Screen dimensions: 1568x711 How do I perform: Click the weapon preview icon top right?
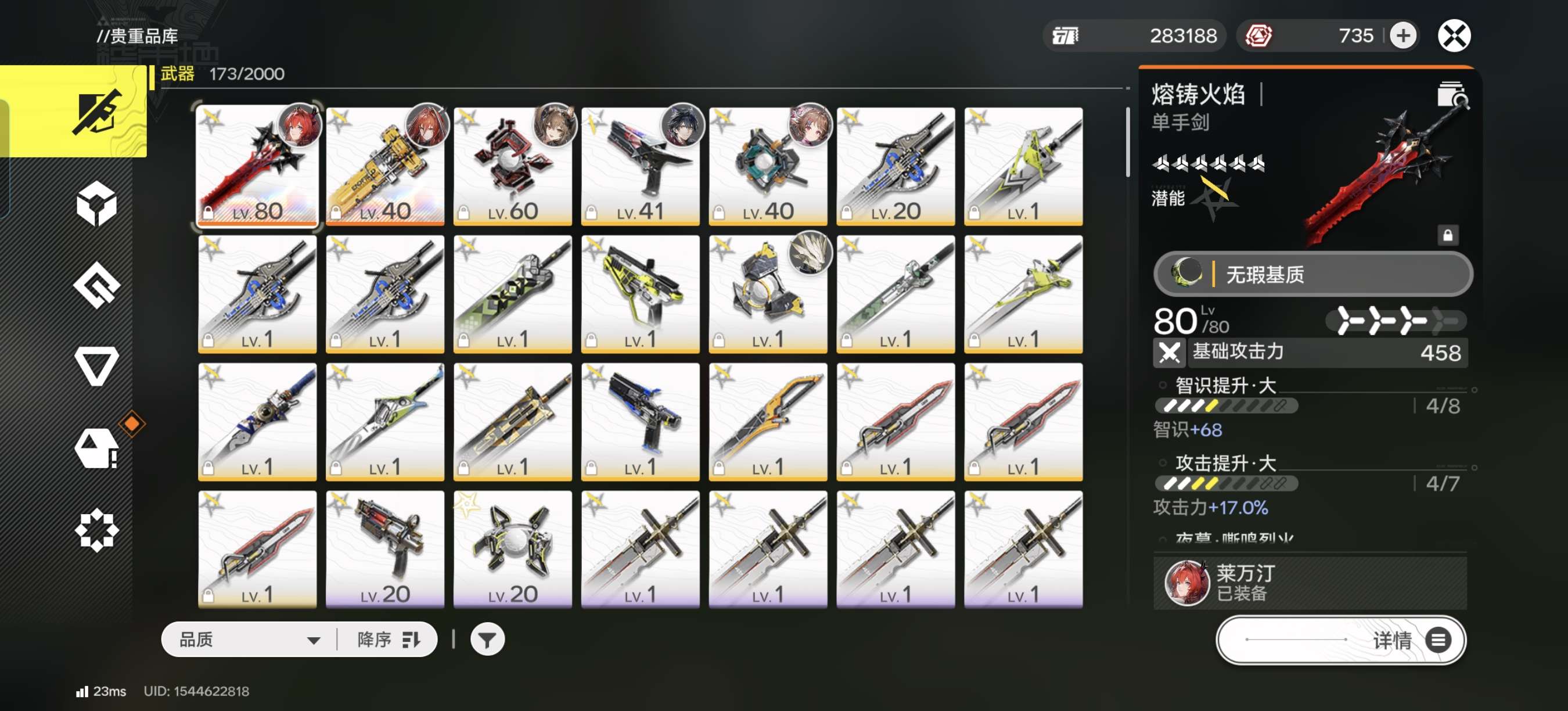1452,95
